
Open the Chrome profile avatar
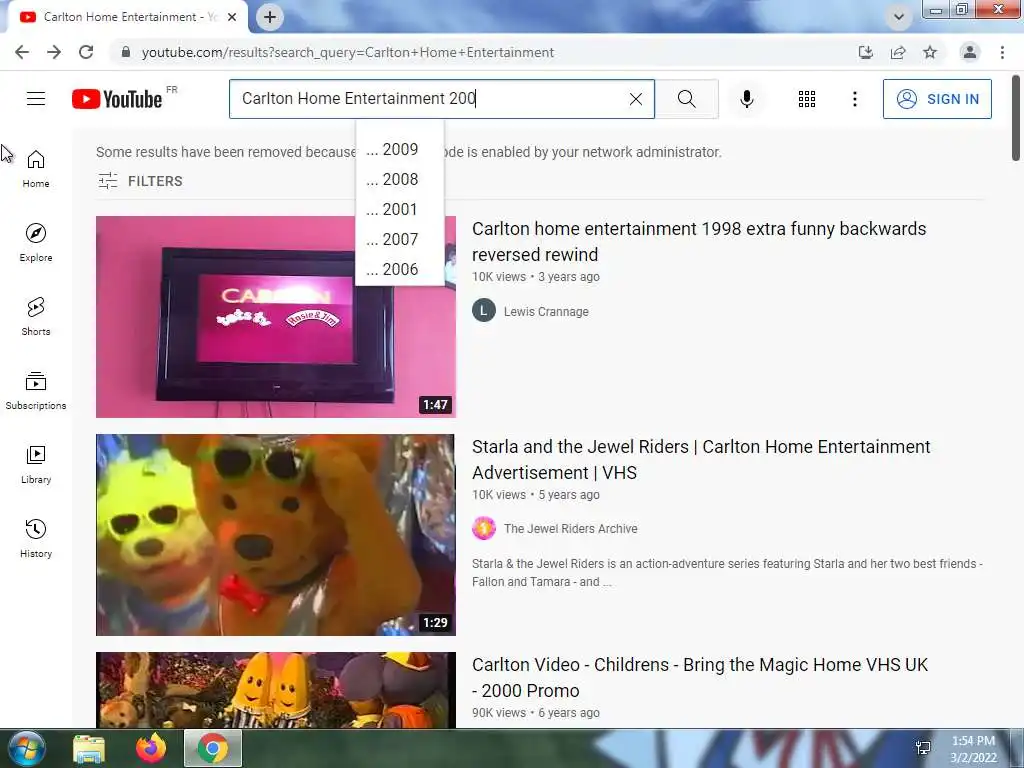click(970, 52)
